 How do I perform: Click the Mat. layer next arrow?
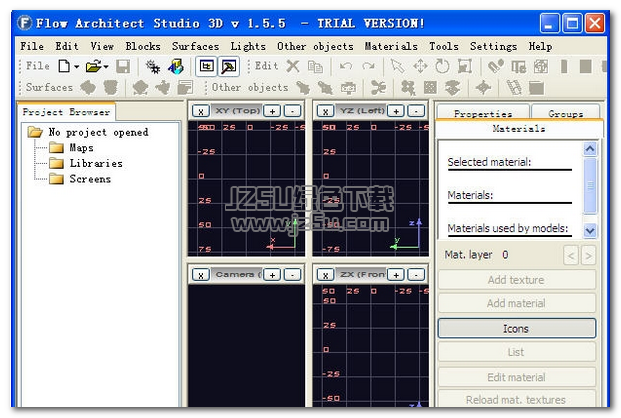coord(588,256)
